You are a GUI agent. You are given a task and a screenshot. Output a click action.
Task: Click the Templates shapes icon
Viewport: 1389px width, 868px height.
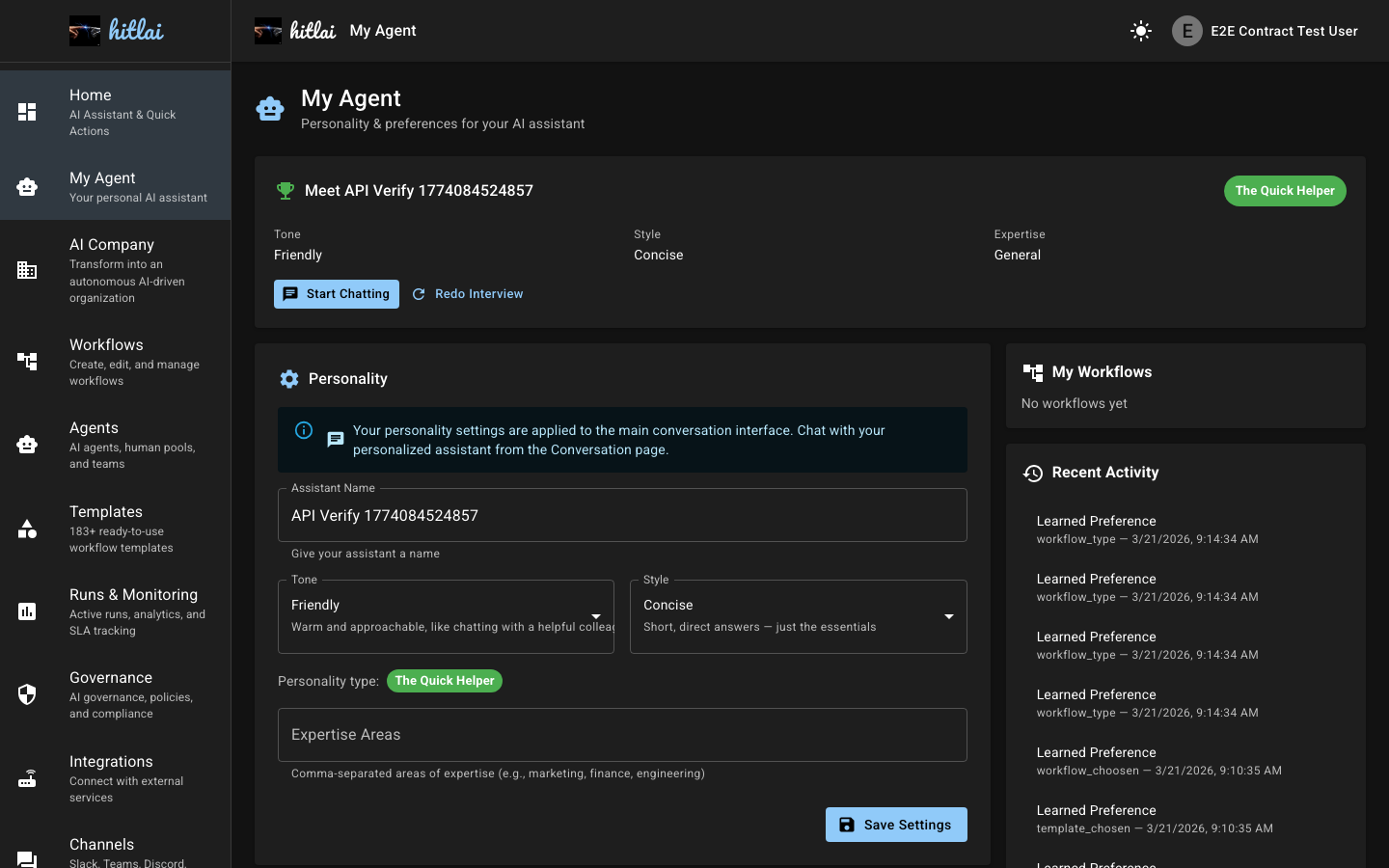[27, 529]
